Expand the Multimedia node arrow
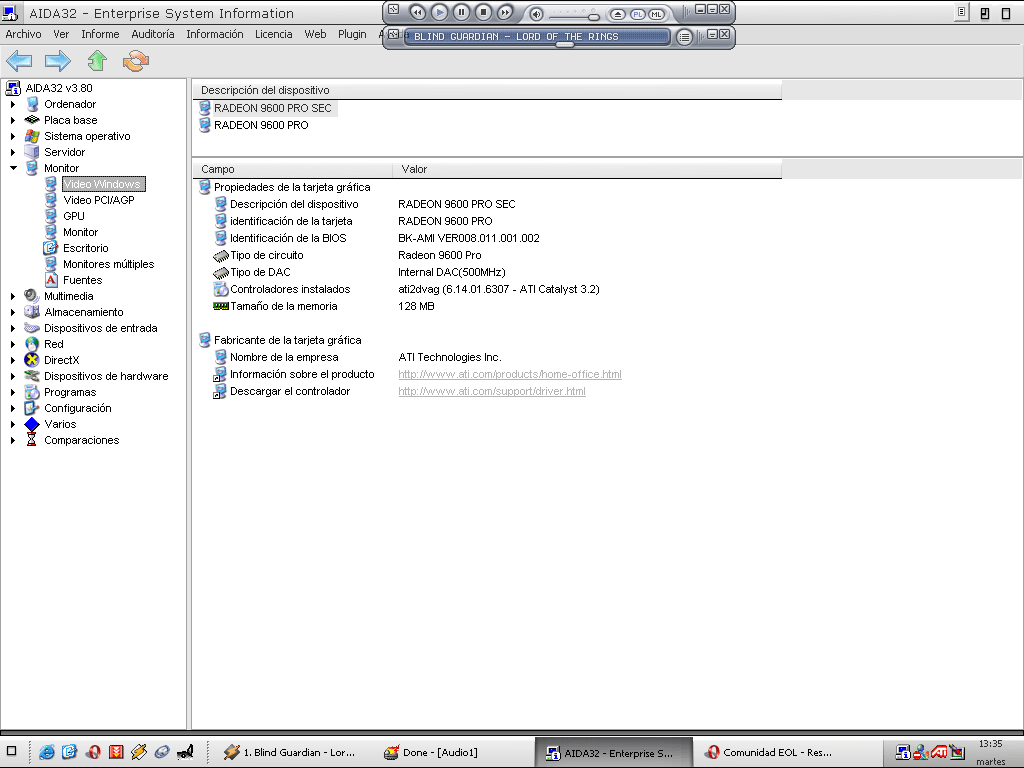1024x768 pixels. [13, 296]
